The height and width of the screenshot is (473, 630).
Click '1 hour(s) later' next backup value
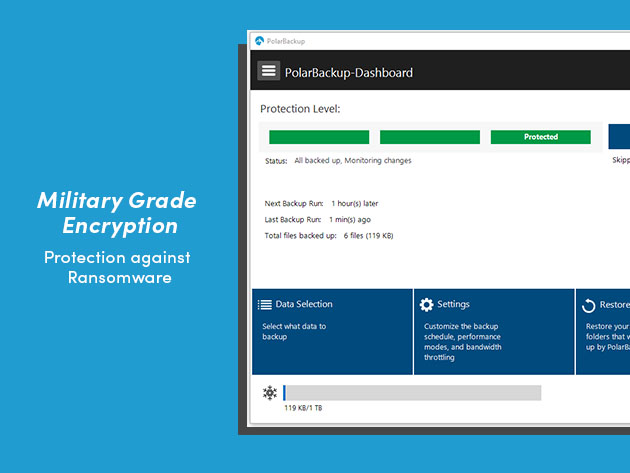pos(354,203)
